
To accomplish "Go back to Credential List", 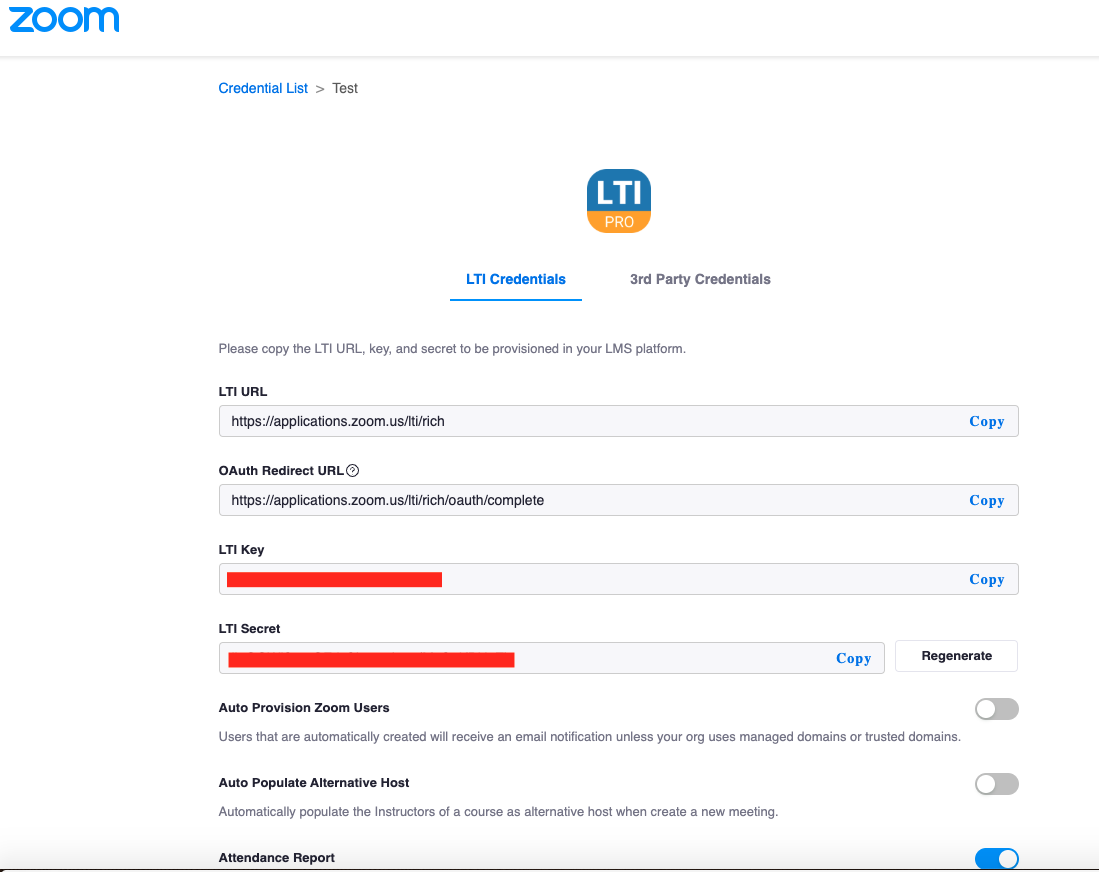I will tap(263, 88).
